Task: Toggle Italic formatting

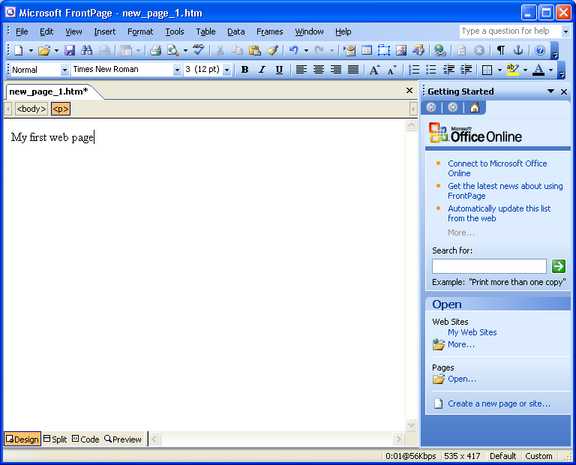Action: coord(262,69)
